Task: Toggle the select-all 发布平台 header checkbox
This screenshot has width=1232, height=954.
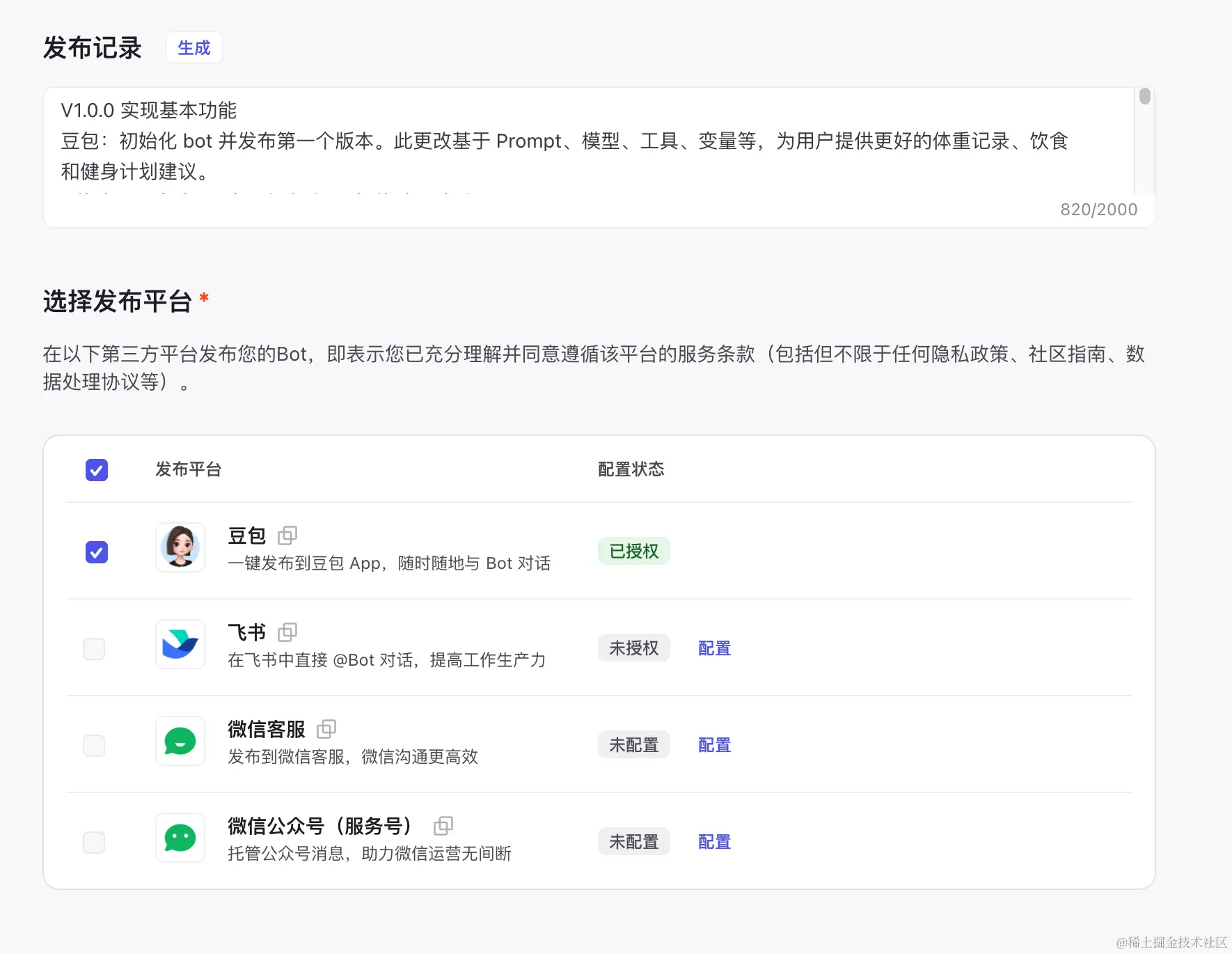Action: pos(97,470)
